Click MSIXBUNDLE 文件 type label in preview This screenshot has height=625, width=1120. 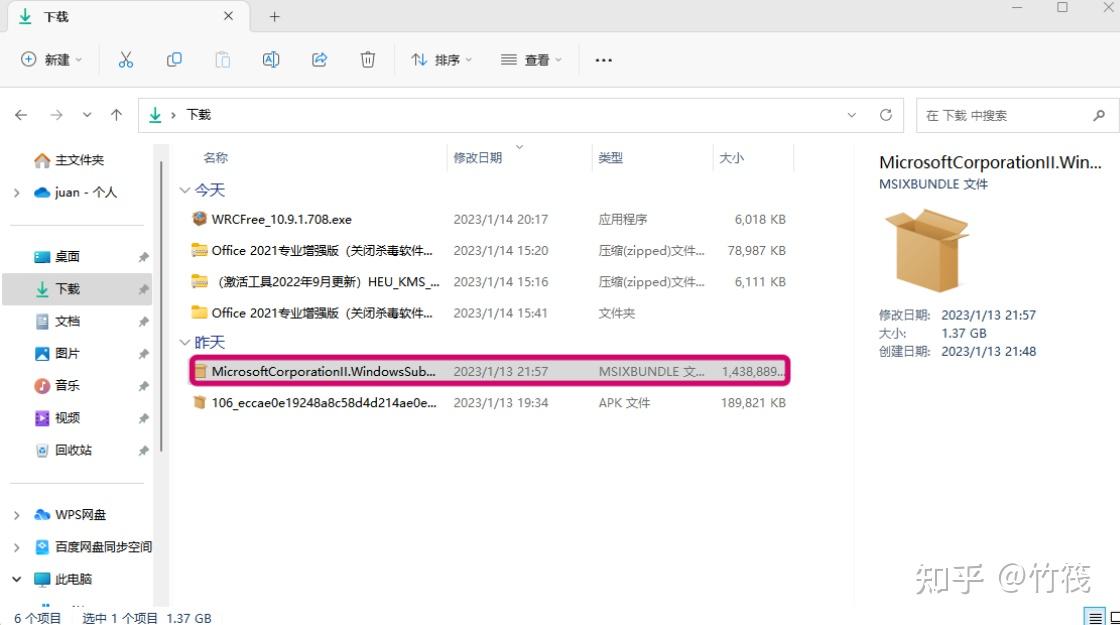click(x=933, y=184)
